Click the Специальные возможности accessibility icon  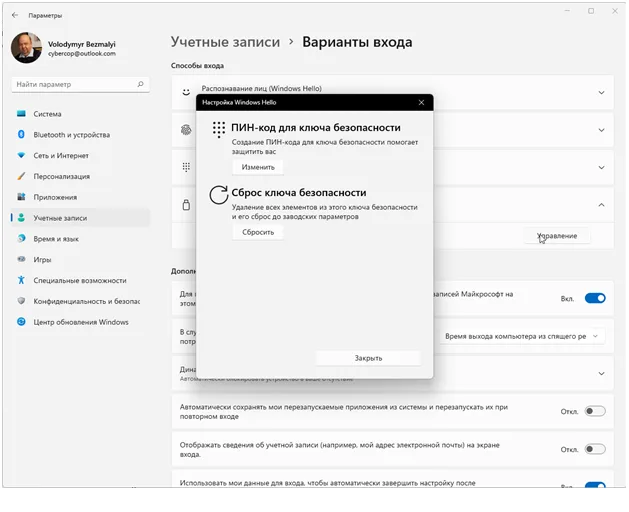[21, 280]
